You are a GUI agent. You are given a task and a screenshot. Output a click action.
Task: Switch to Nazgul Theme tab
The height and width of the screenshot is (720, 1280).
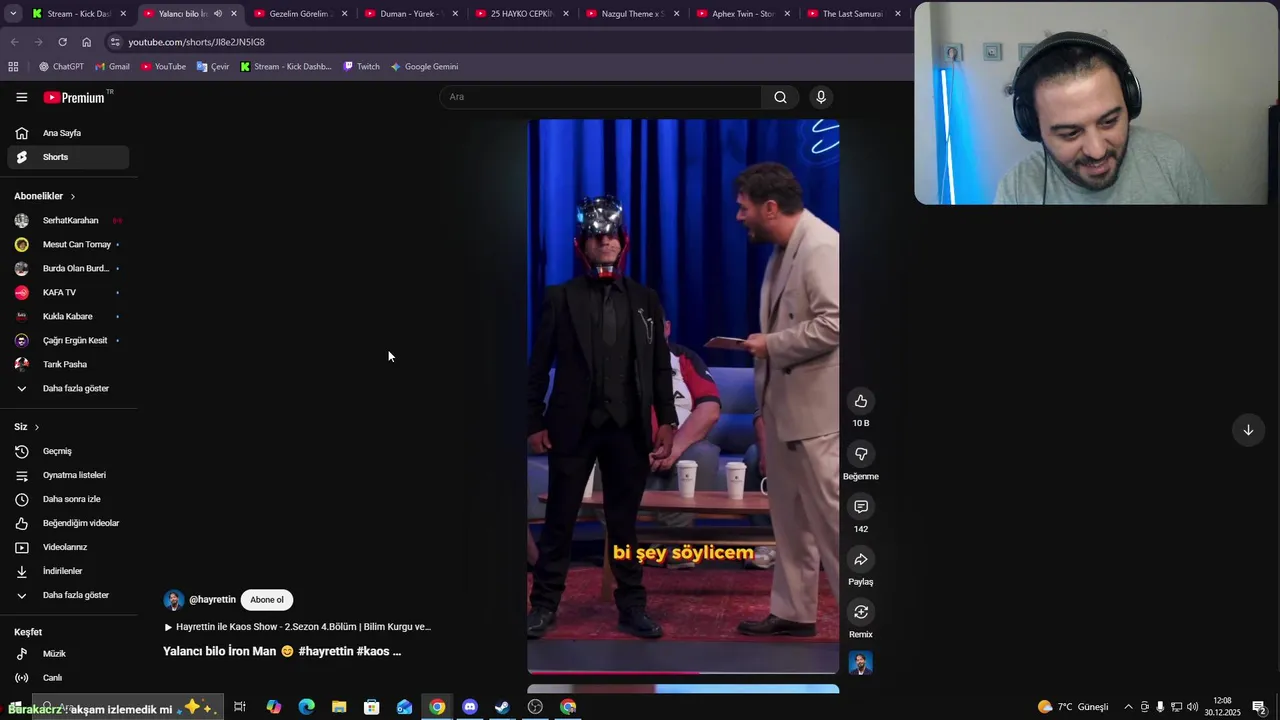pos(632,14)
